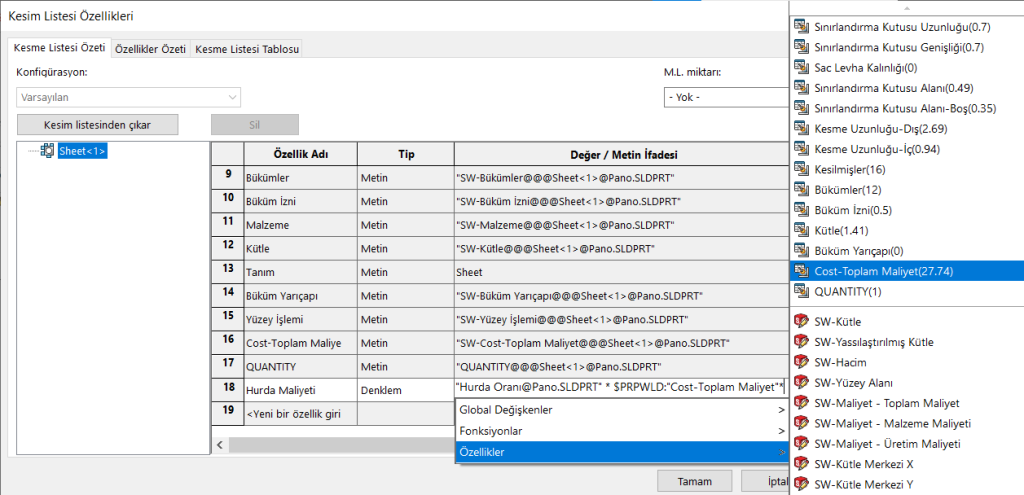
Task: Click the QUANTITY(1) property icon
Action: [800, 291]
